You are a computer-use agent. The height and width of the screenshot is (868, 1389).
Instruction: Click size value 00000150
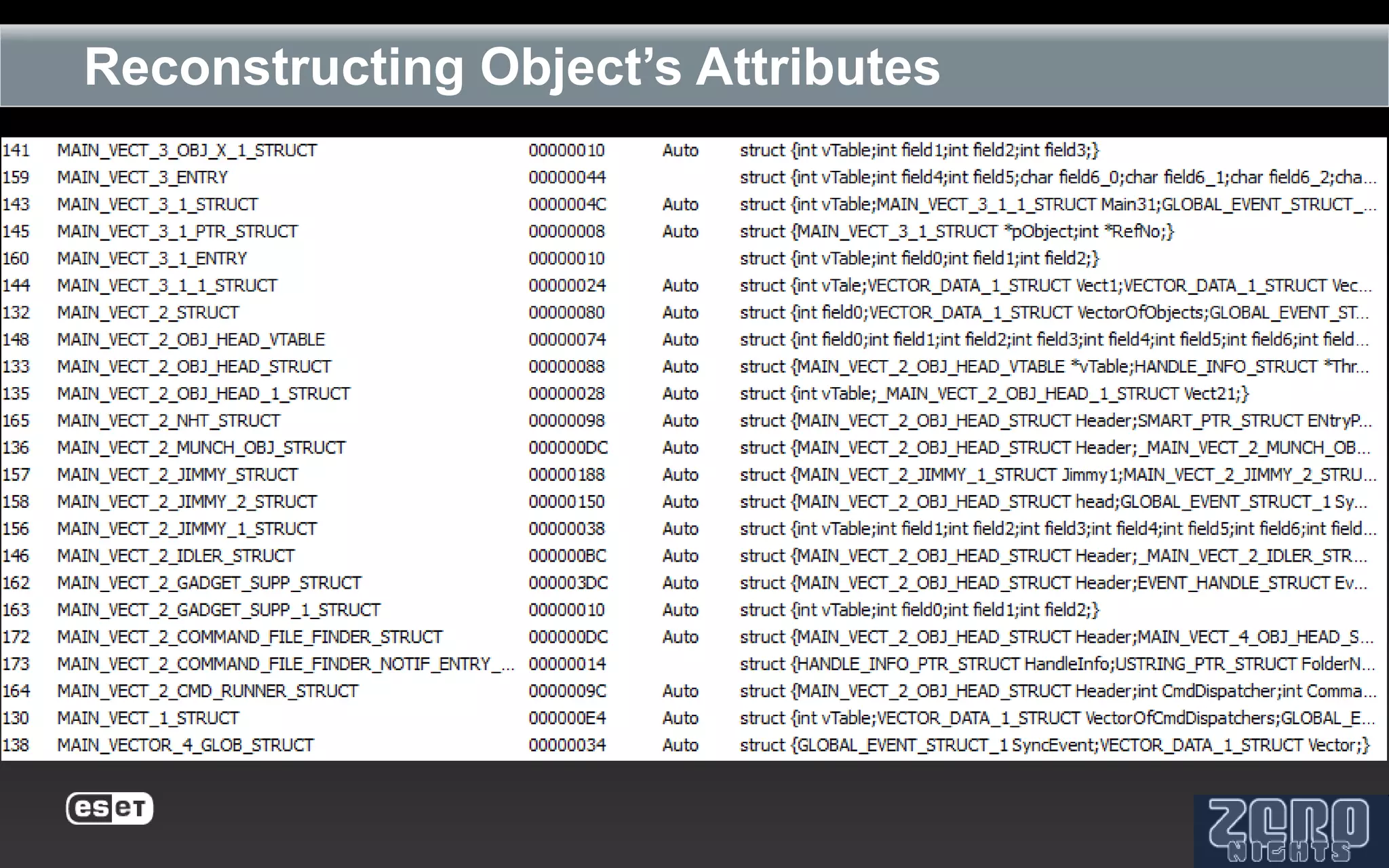[567, 502]
